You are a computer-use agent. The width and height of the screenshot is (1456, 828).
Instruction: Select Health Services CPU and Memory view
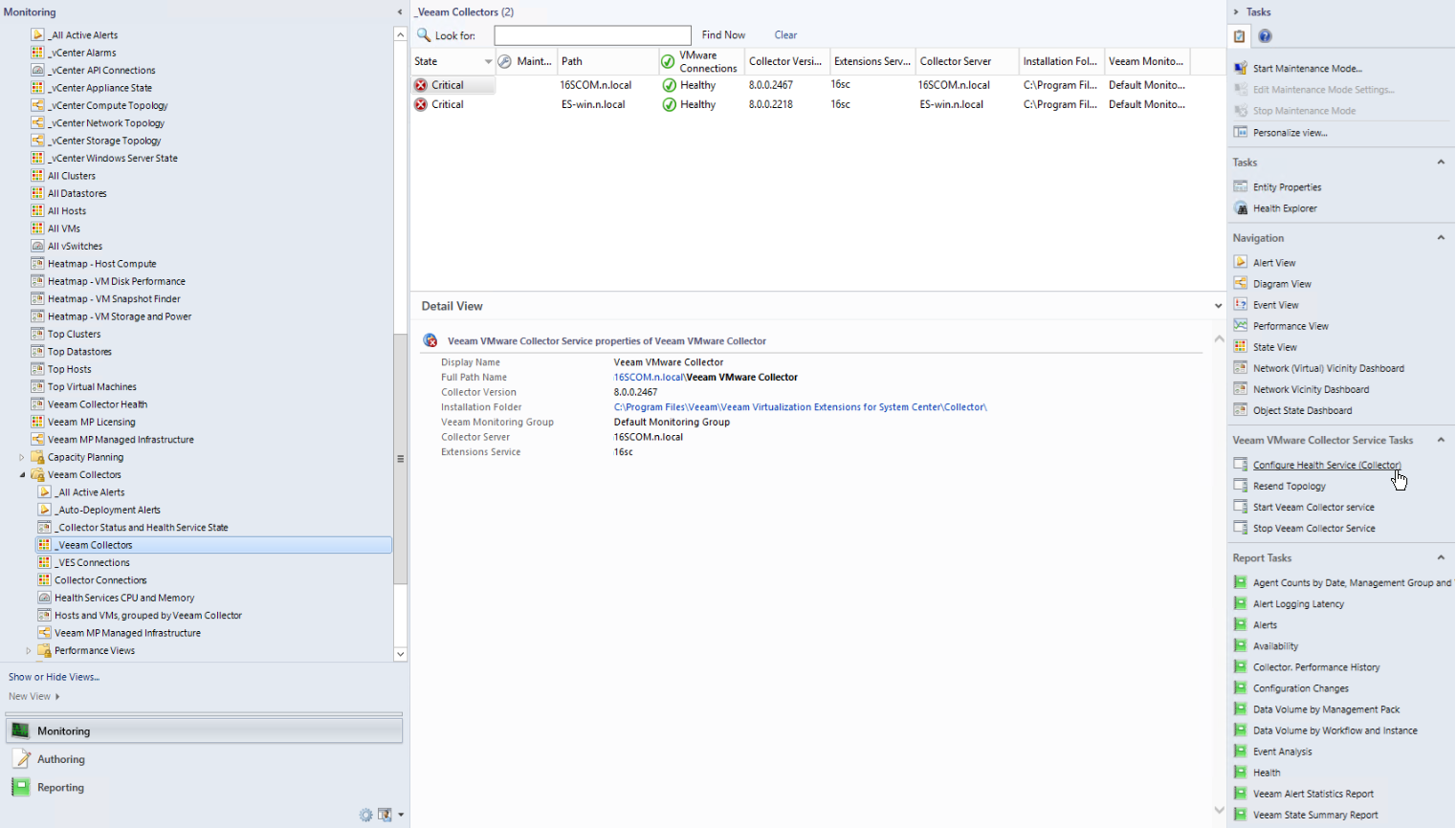coord(124,598)
